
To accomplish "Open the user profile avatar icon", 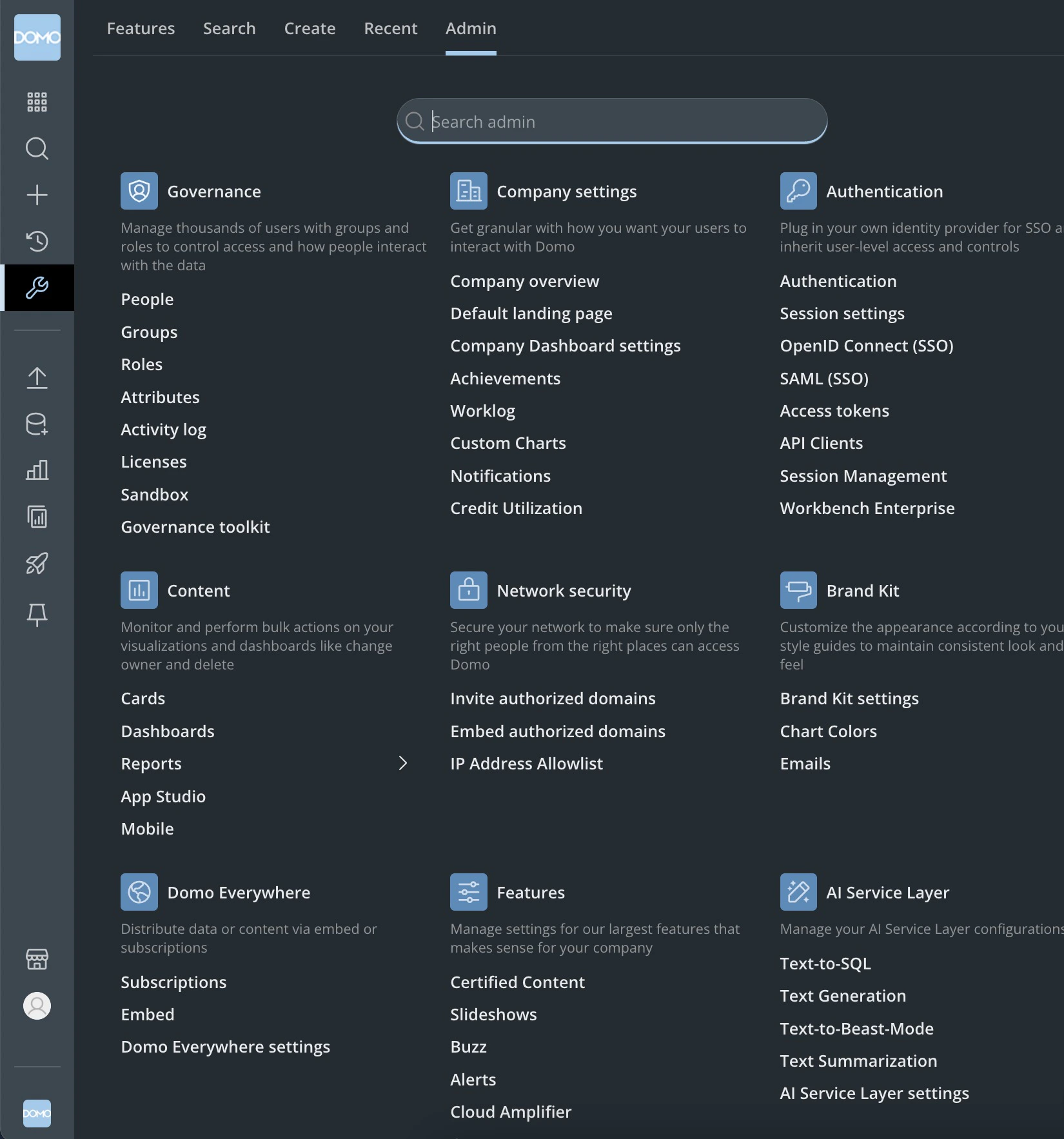I will (x=37, y=1005).
